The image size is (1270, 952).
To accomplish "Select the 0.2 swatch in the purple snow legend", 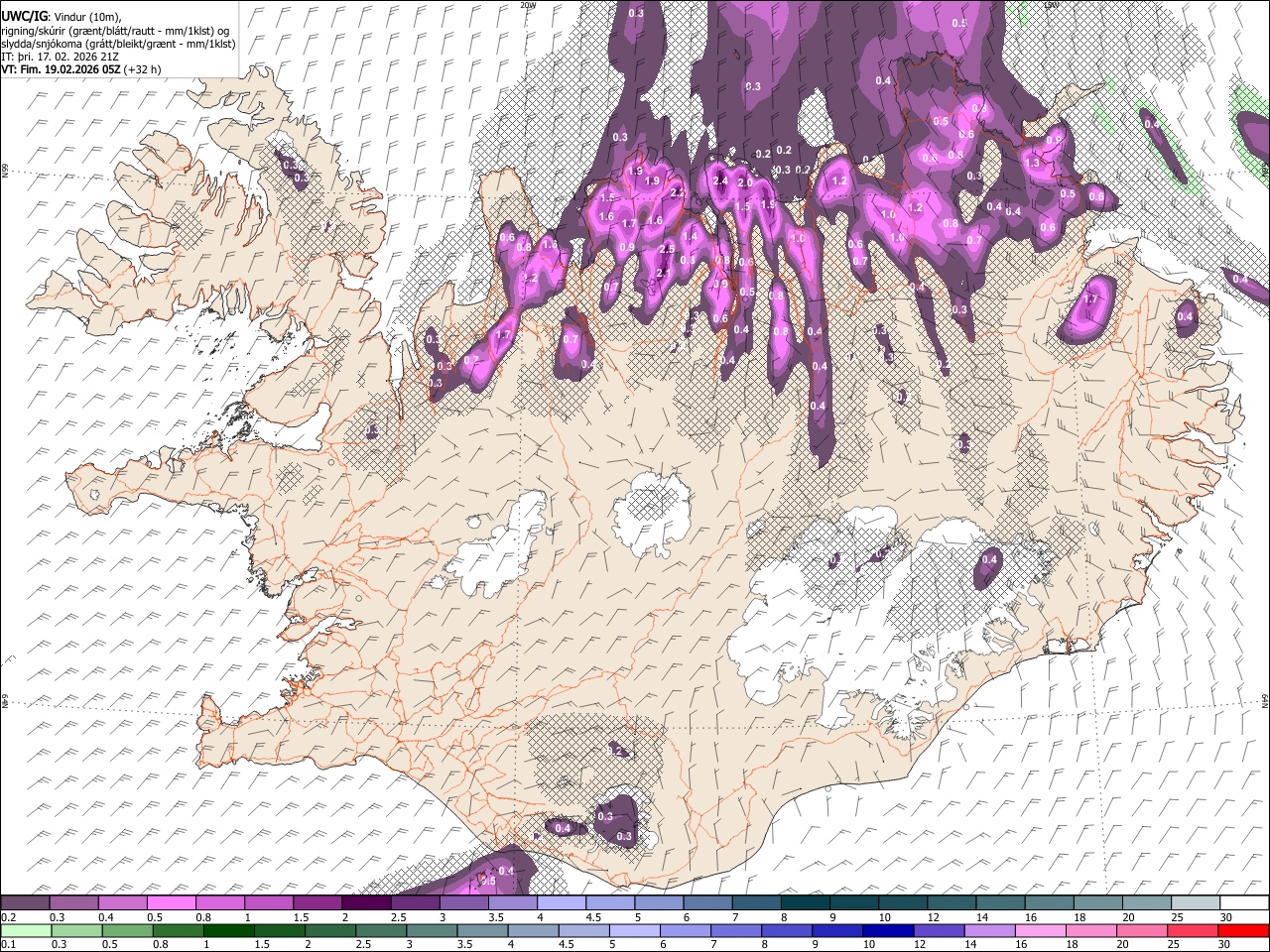I will [x=25, y=903].
